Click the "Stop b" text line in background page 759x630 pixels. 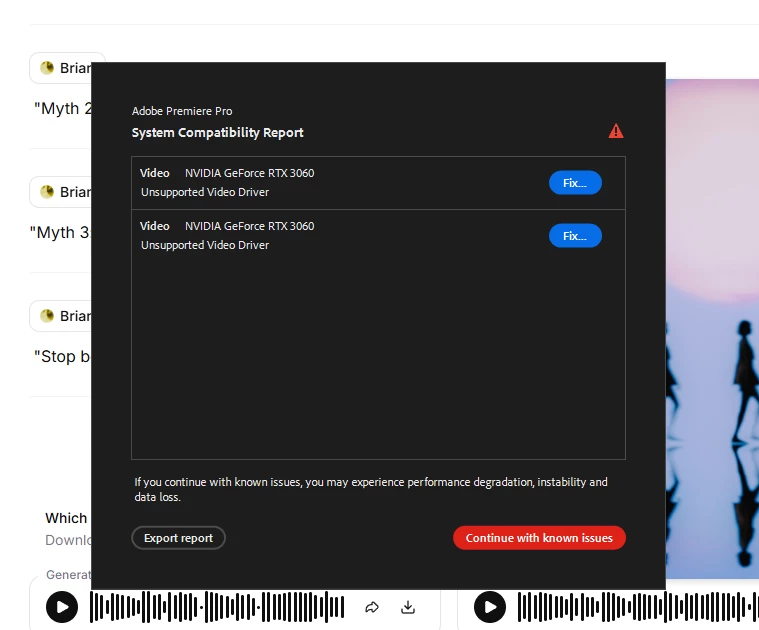point(62,357)
